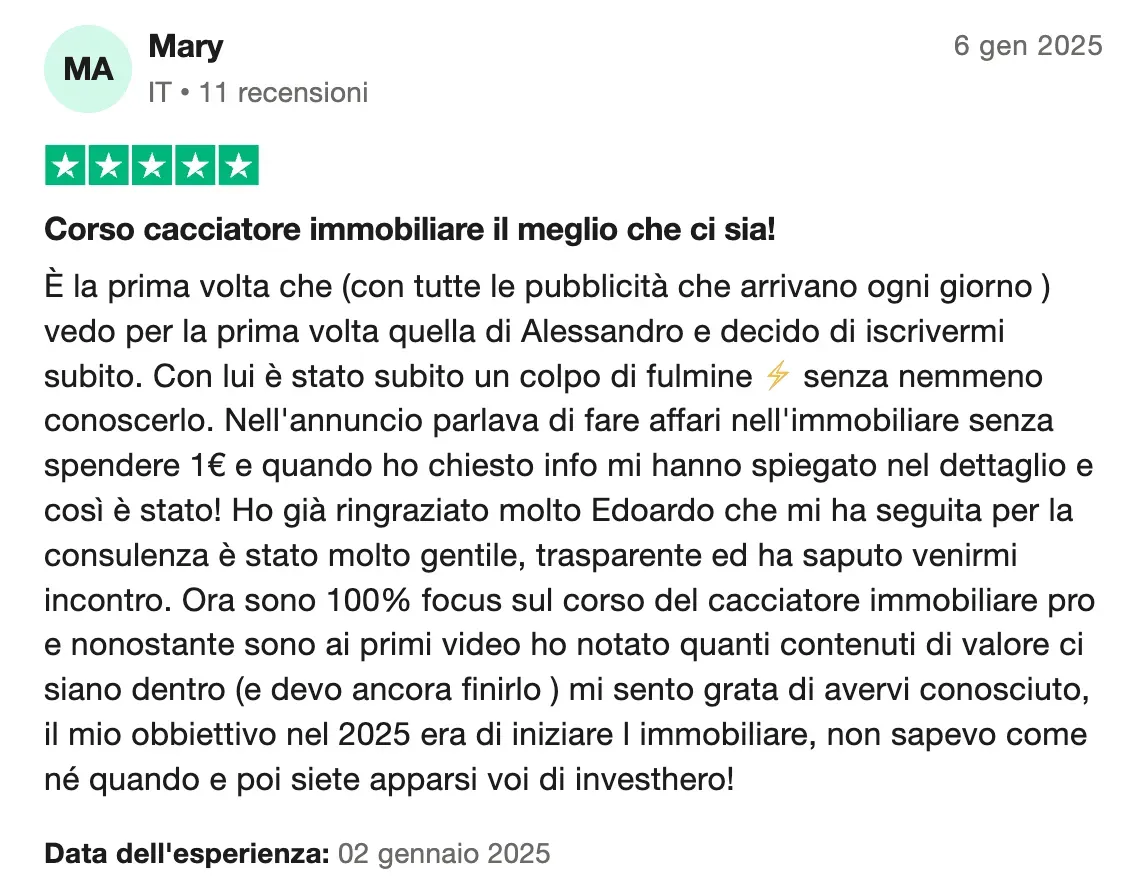
Task: Click the second green rating star
Action: (x=108, y=166)
